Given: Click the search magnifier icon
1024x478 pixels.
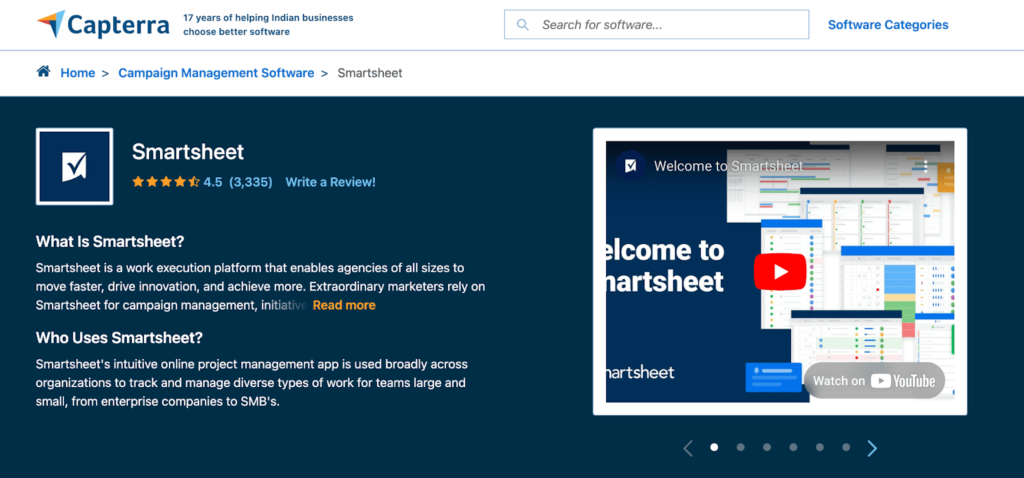Looking at the screenshot, I should (x=522, y=25).
